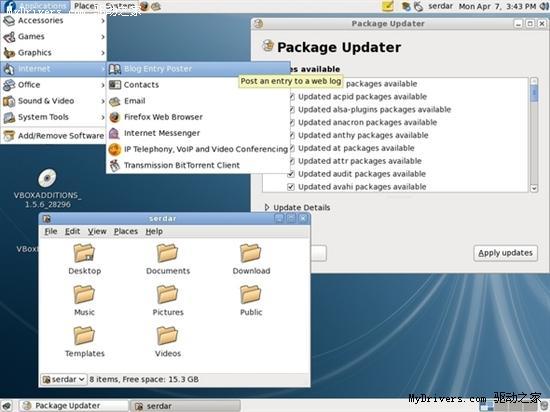Viewport: 550px width, 412px height.
Task: Expand the System Tools submenu
Action: pyautogui.click(x=53, y=117)
